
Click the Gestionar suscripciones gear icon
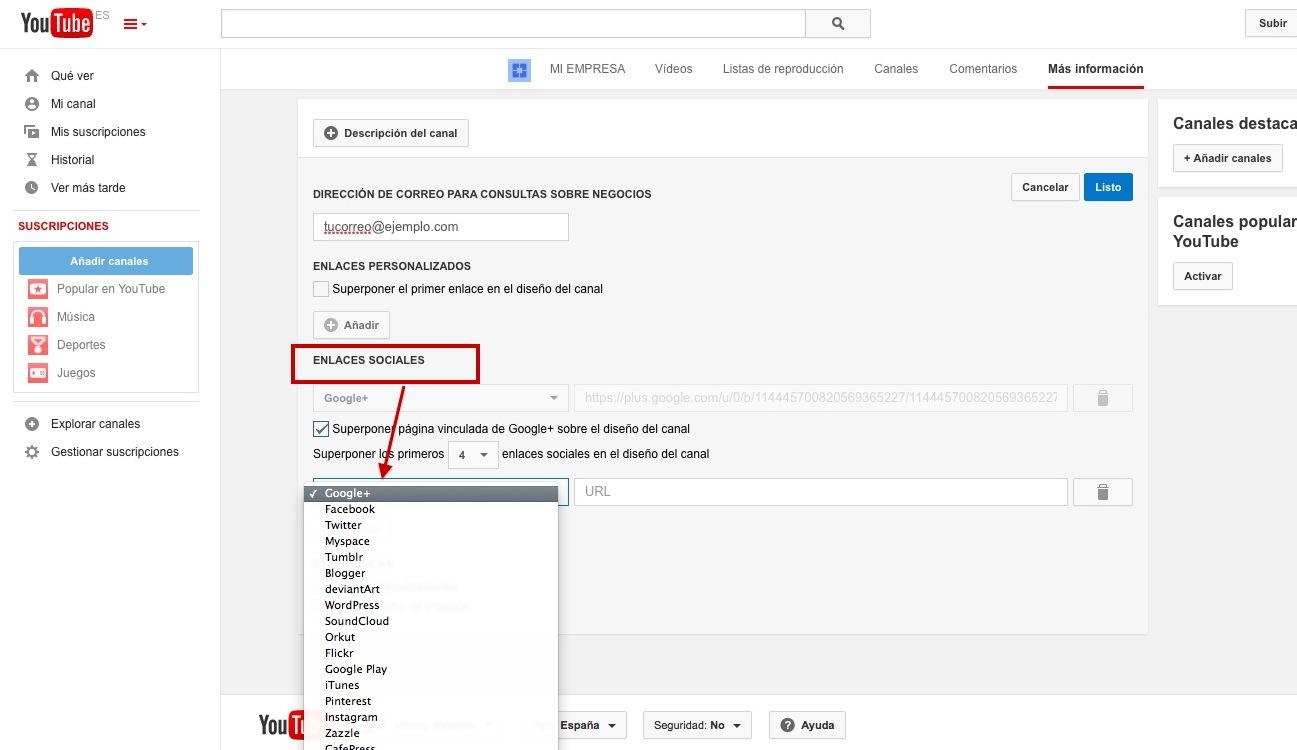(32, 452)
